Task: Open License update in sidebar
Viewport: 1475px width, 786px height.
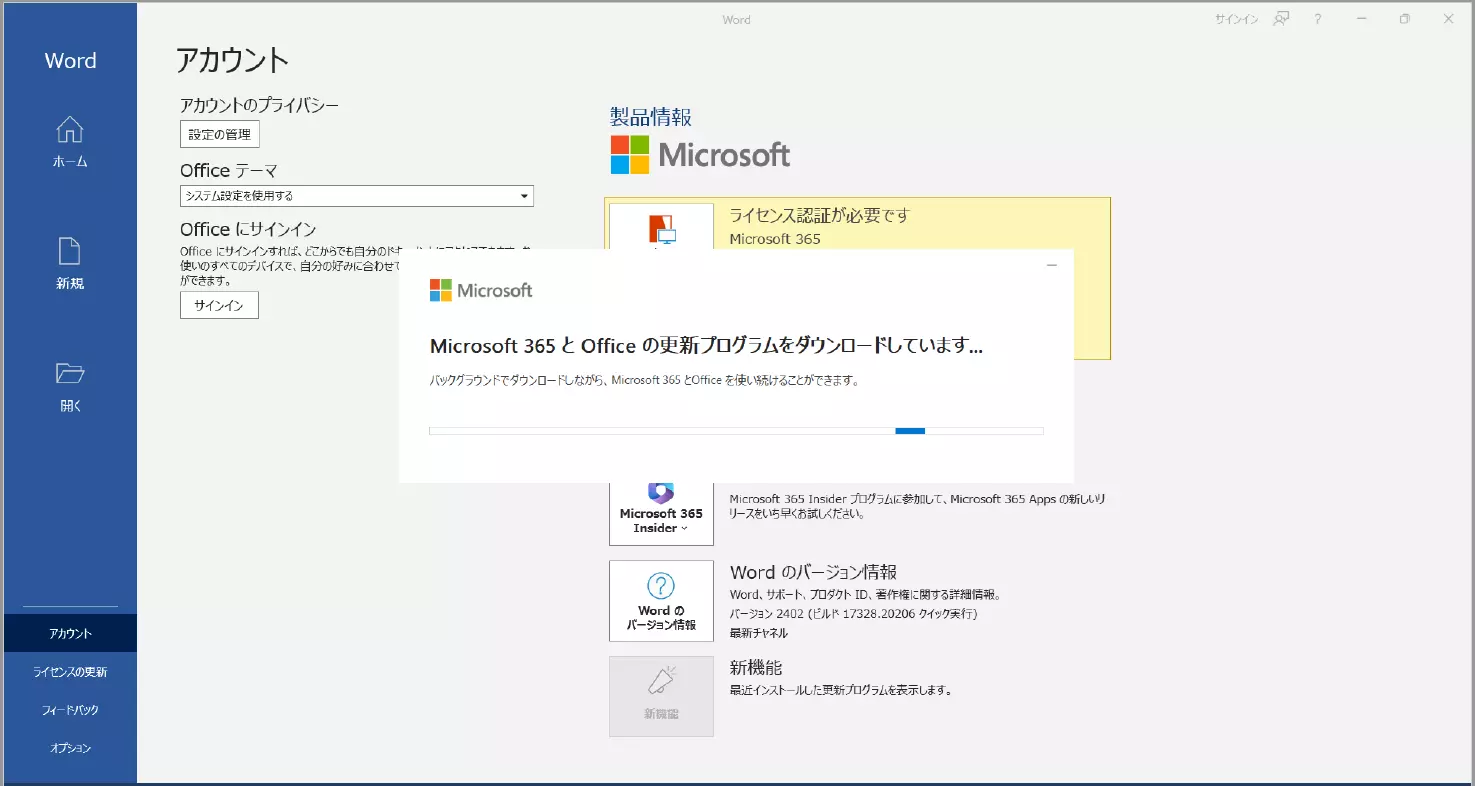Action: click(70, 672)
